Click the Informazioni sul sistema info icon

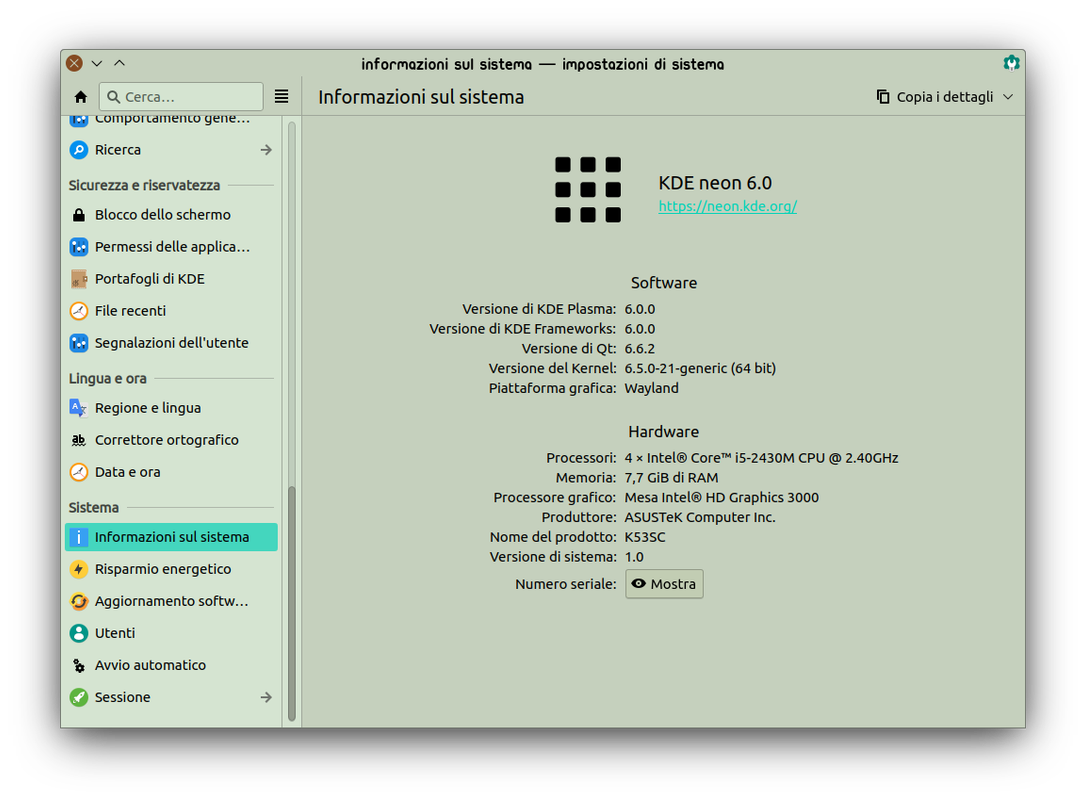79,537
